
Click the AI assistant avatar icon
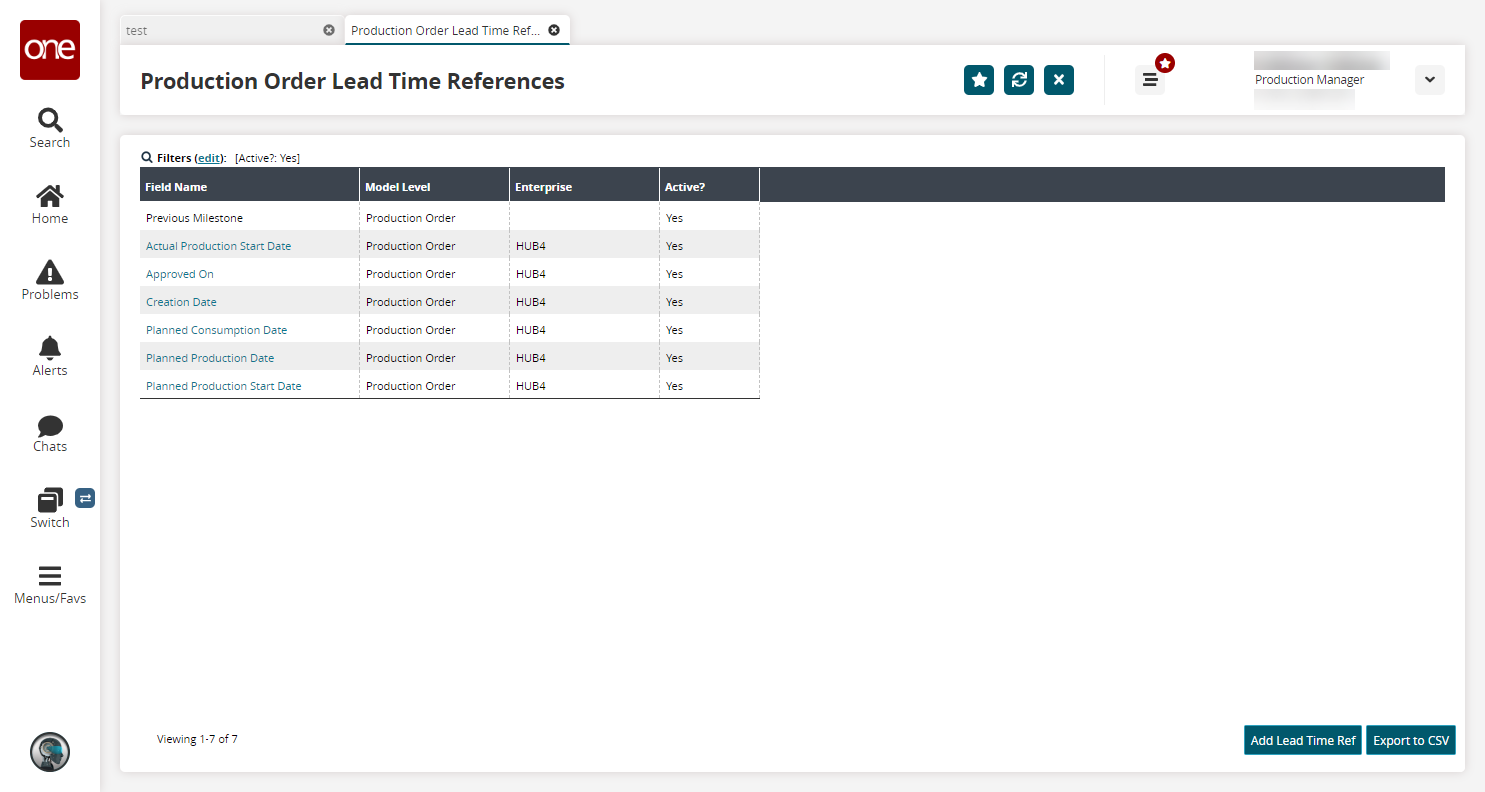(50, 752)
